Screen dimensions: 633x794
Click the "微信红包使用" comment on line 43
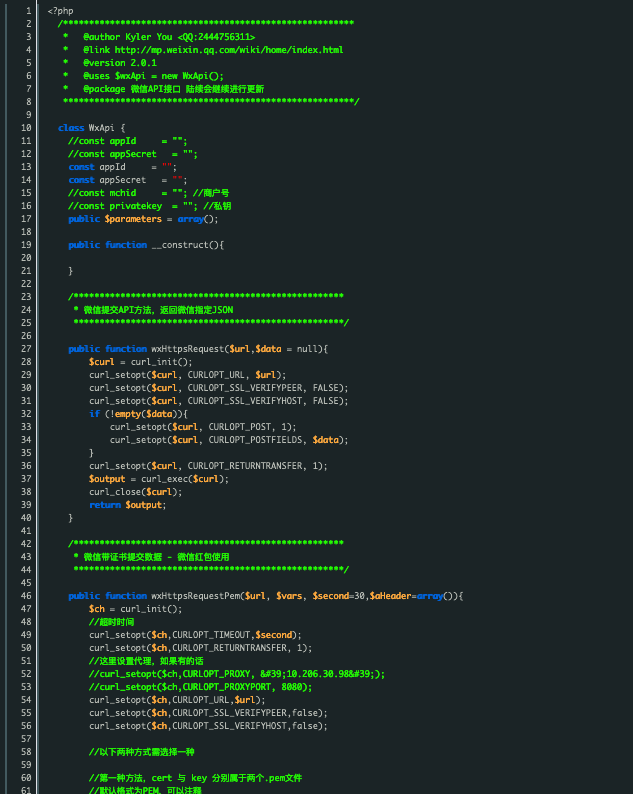[203, 557]
